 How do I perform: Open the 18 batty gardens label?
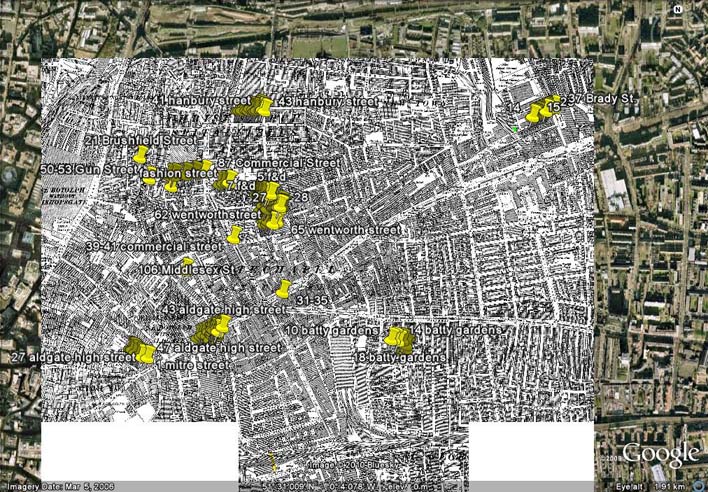pyautogui.click(x=399, y=357)
